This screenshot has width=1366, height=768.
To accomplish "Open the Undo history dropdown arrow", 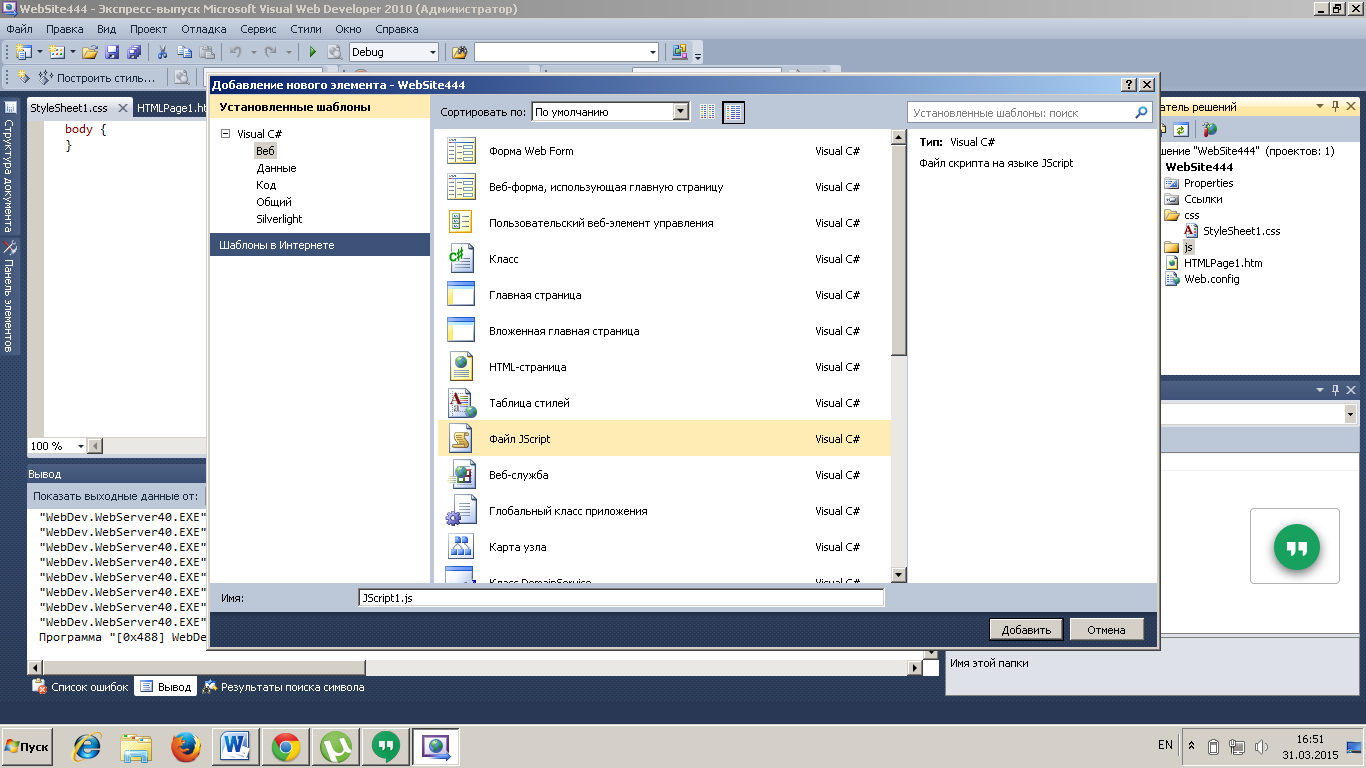I will [x=252, y=52].
